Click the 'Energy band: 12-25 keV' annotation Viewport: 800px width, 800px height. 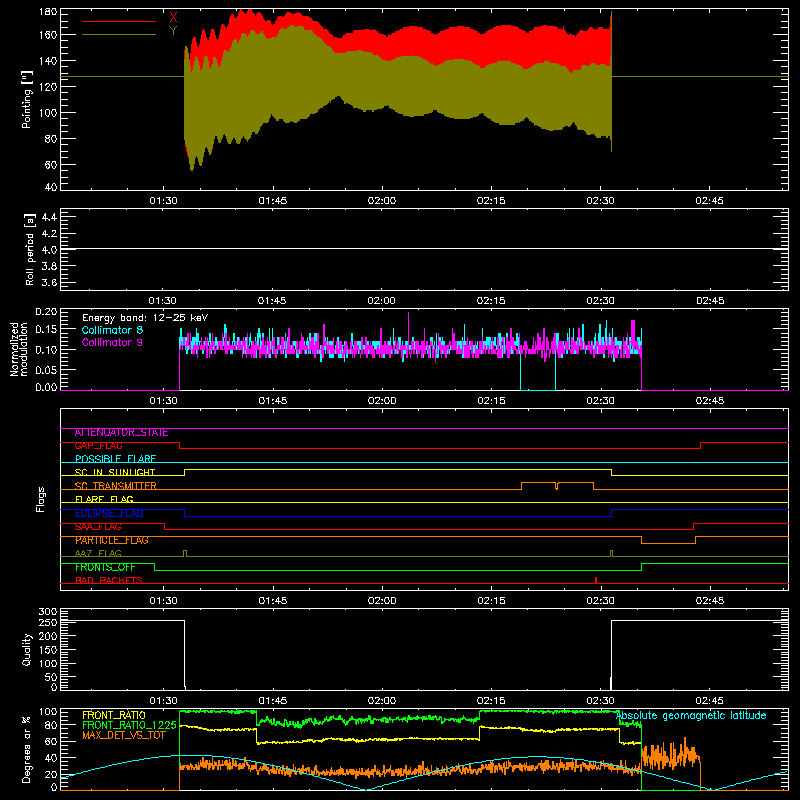pos(145,318)
